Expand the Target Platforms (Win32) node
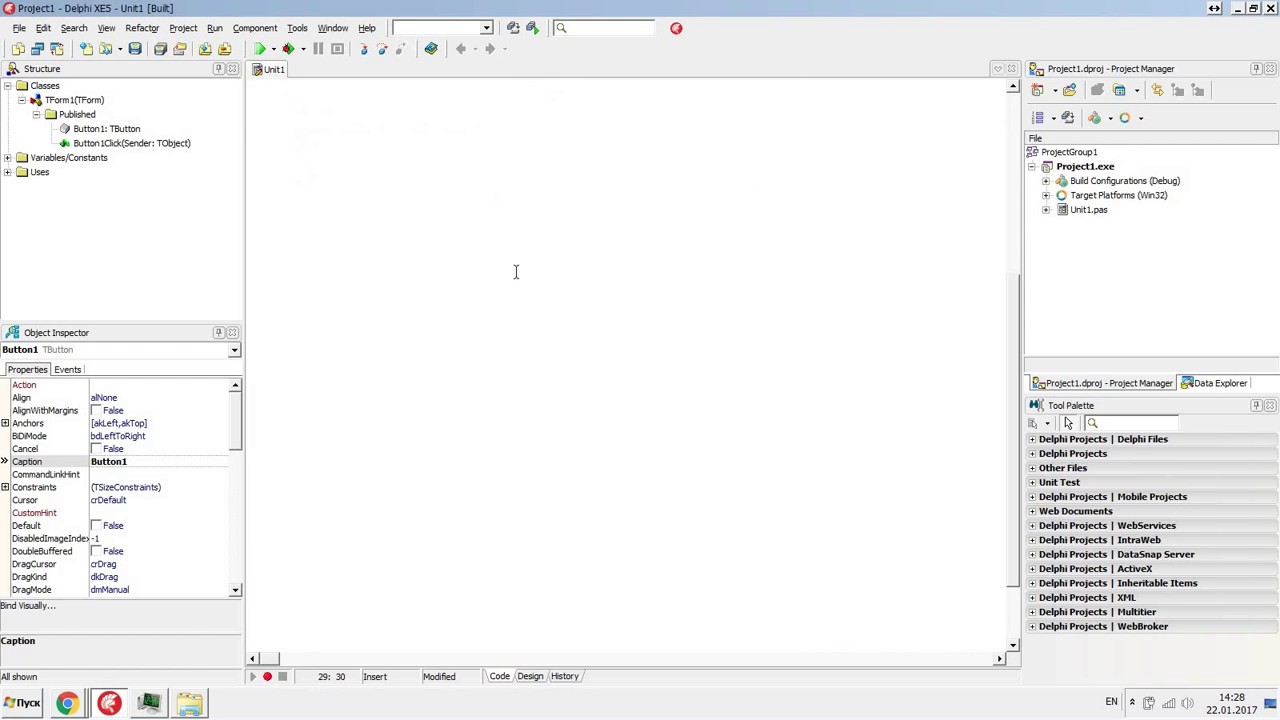1280x720 pixels. click(x=1046, y=195)
